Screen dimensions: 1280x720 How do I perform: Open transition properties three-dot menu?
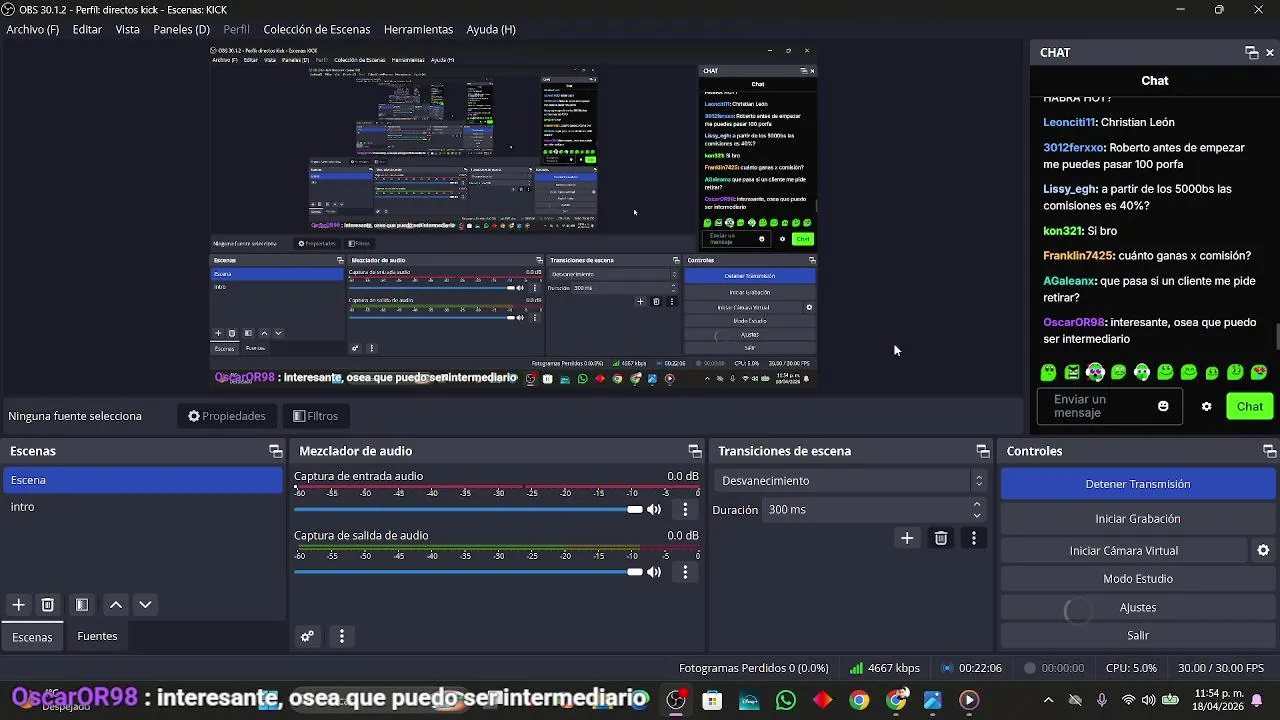[974, 538]
